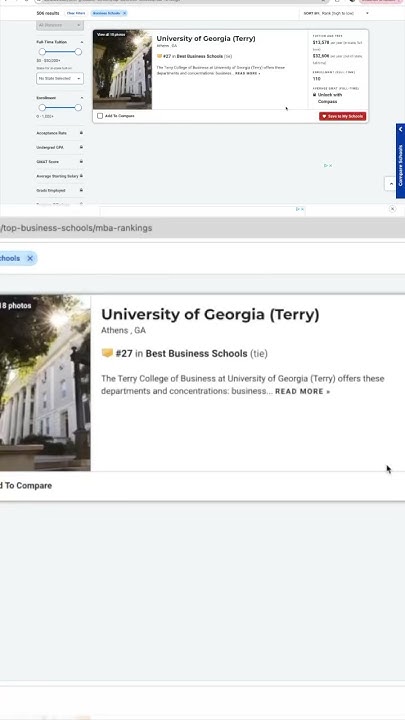Screen dimensions: 405x720
Task: Click the $13,578 in-state tuition value
Action: (321, 42)
